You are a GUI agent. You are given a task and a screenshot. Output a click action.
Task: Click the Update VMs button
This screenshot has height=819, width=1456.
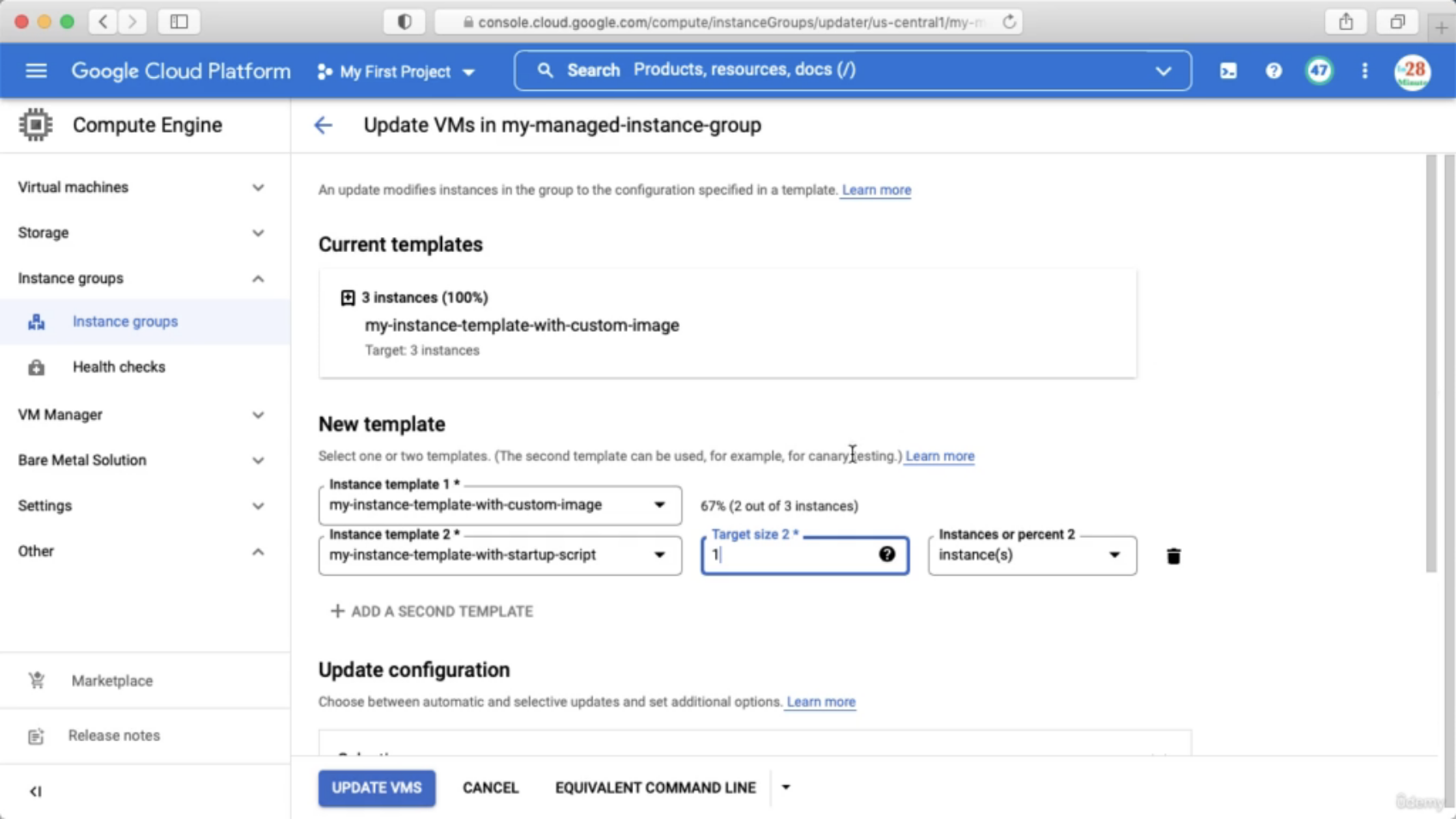point(377,788)
